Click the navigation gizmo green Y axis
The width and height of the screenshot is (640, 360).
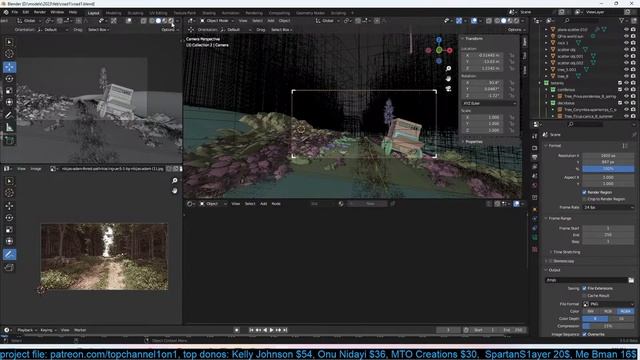click(x=439, y=50)
